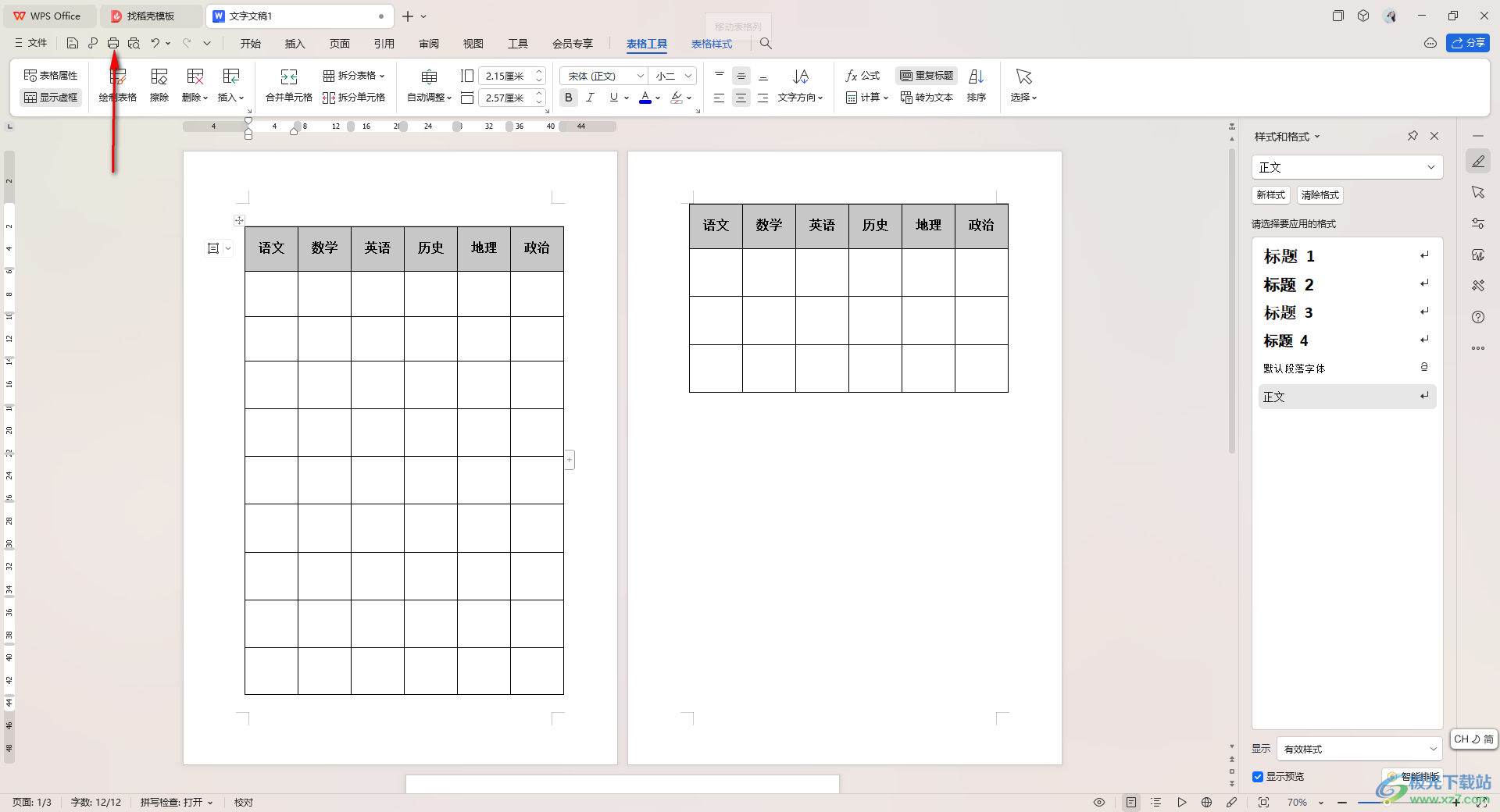Screen dimensions: 1500x812
Task: Open the File (文件) menu
Action: 31,43
